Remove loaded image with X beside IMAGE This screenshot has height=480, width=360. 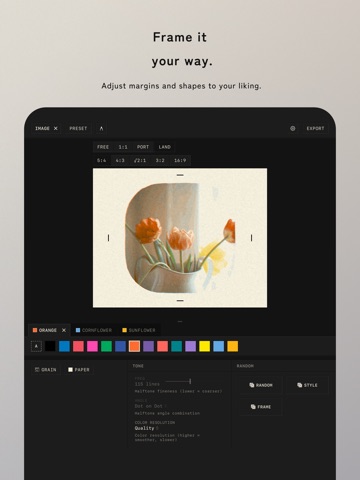pyautogui.click(x=56, y=128)
